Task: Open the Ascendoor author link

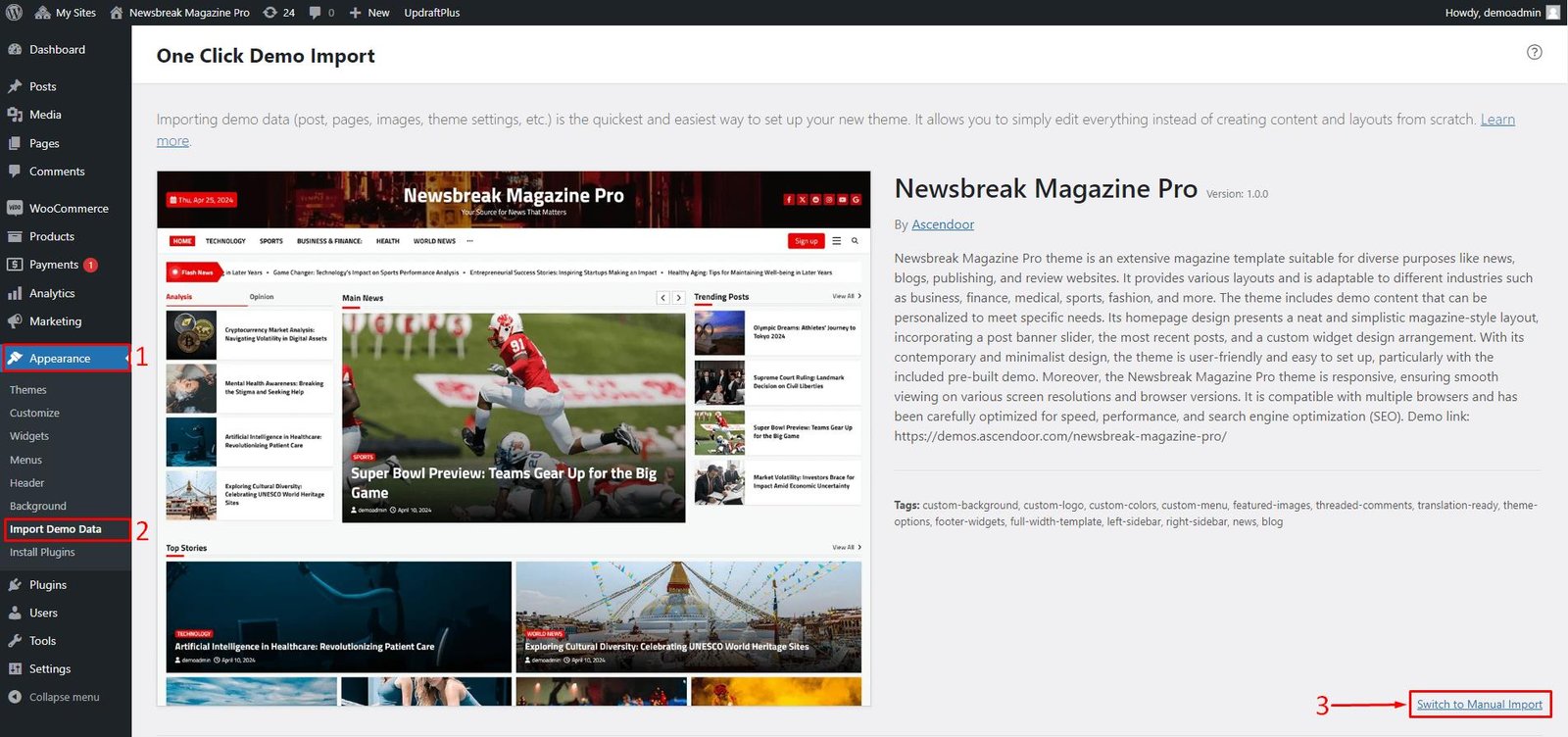Action: [x=943, y=224]
